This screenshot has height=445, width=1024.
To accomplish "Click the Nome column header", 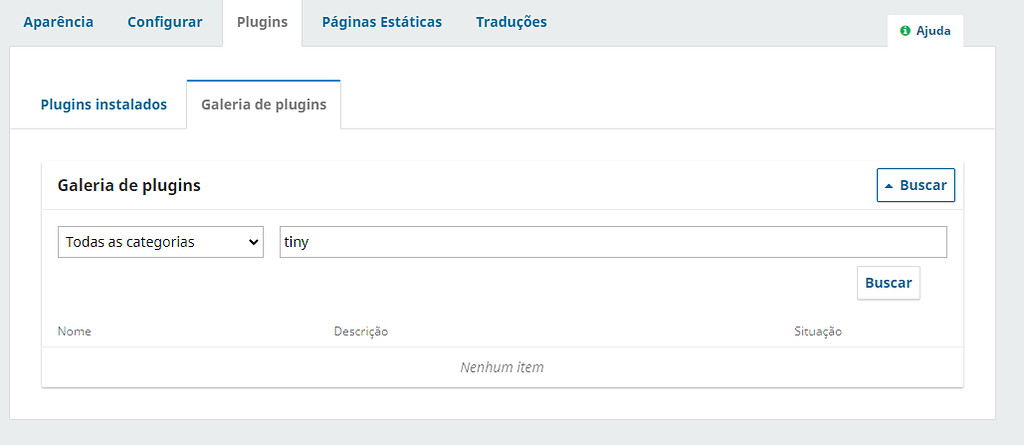I will point(74,331).
